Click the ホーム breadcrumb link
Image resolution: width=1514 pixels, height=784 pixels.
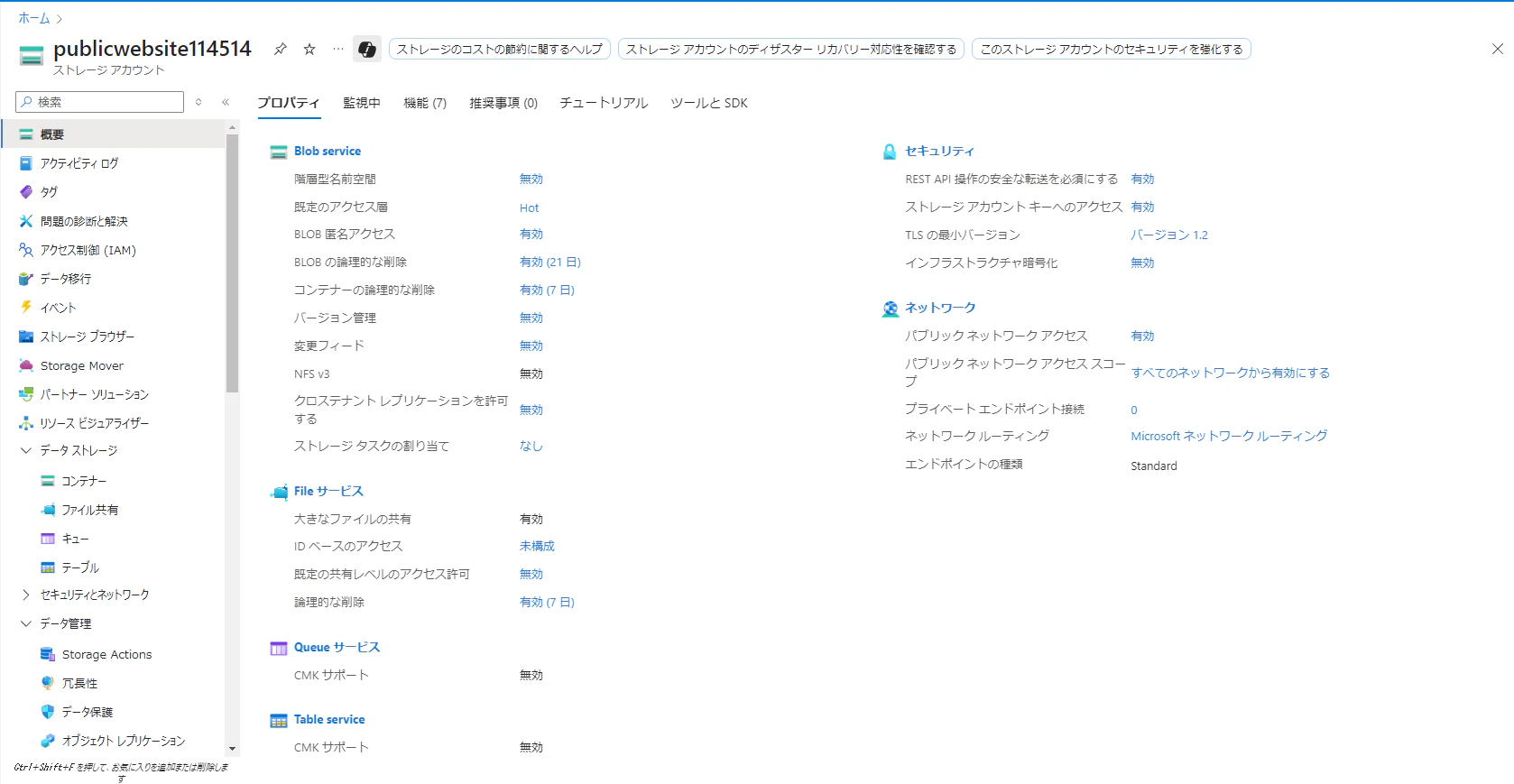pos(34,18)
